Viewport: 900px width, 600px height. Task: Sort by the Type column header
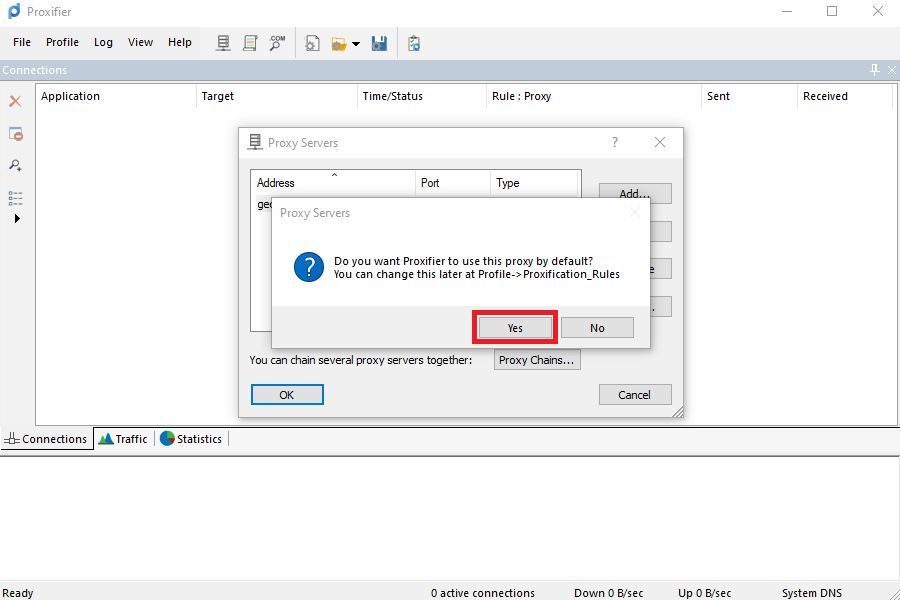(x=534, y=183)
